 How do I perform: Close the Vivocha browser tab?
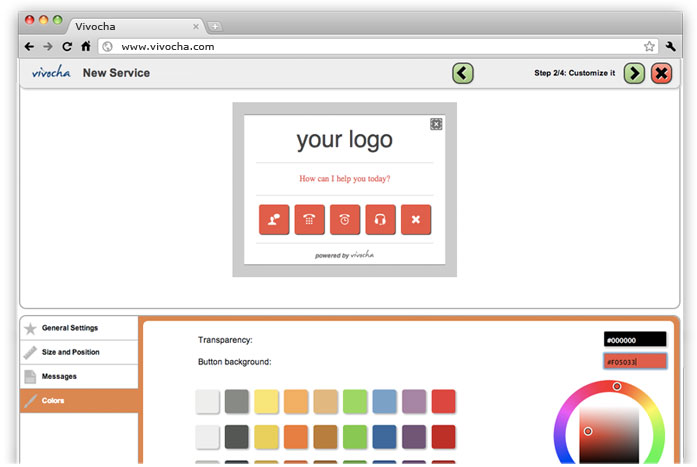196,27
